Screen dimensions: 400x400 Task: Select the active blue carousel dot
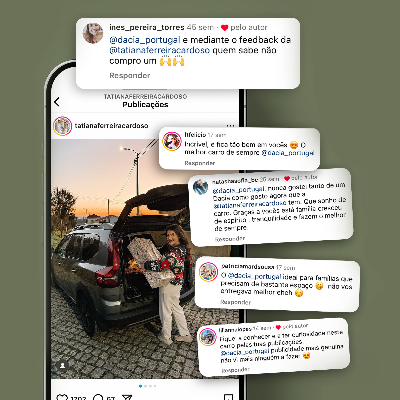[140, 386]
